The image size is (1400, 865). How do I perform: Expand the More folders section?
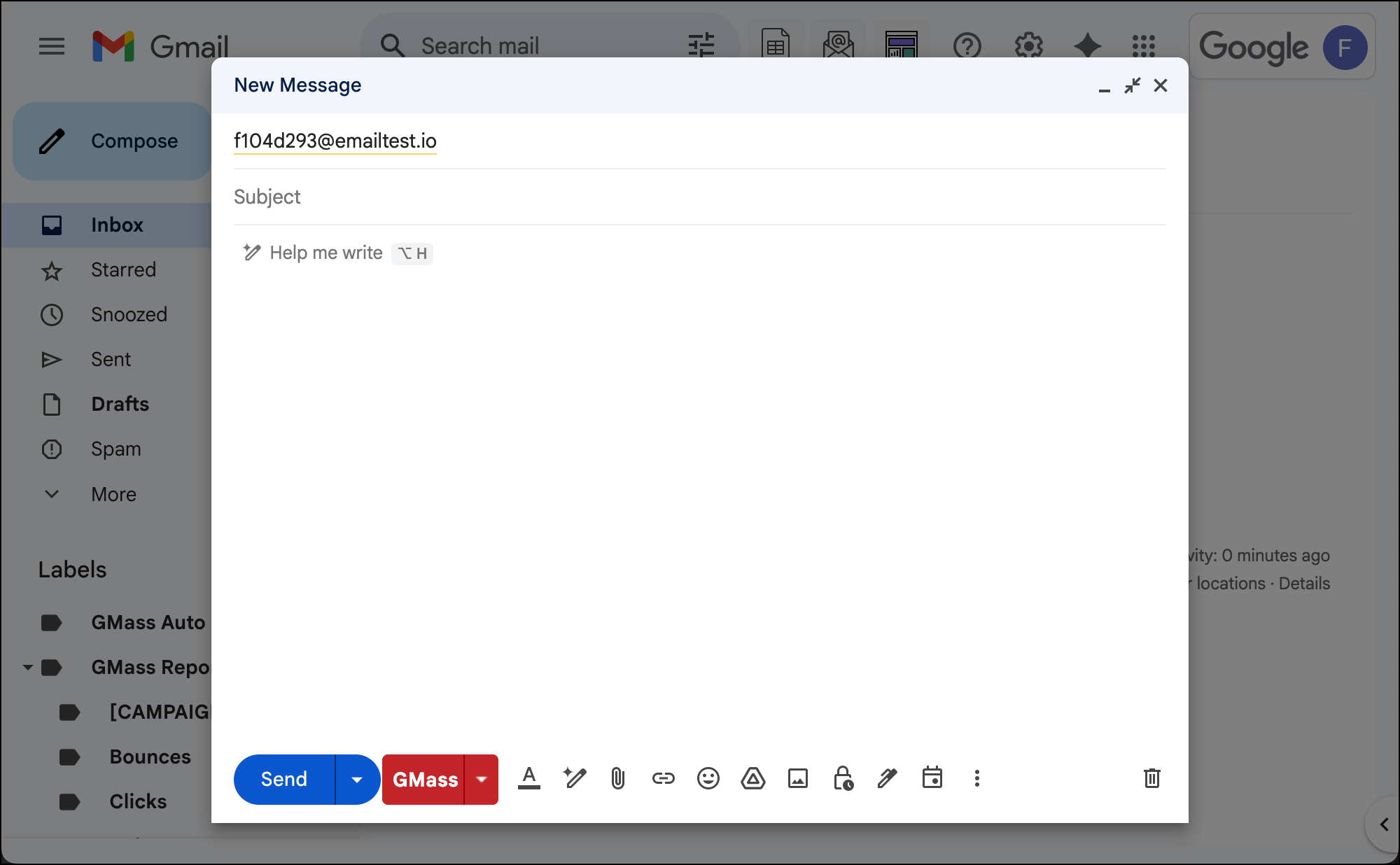pos(113,494)
